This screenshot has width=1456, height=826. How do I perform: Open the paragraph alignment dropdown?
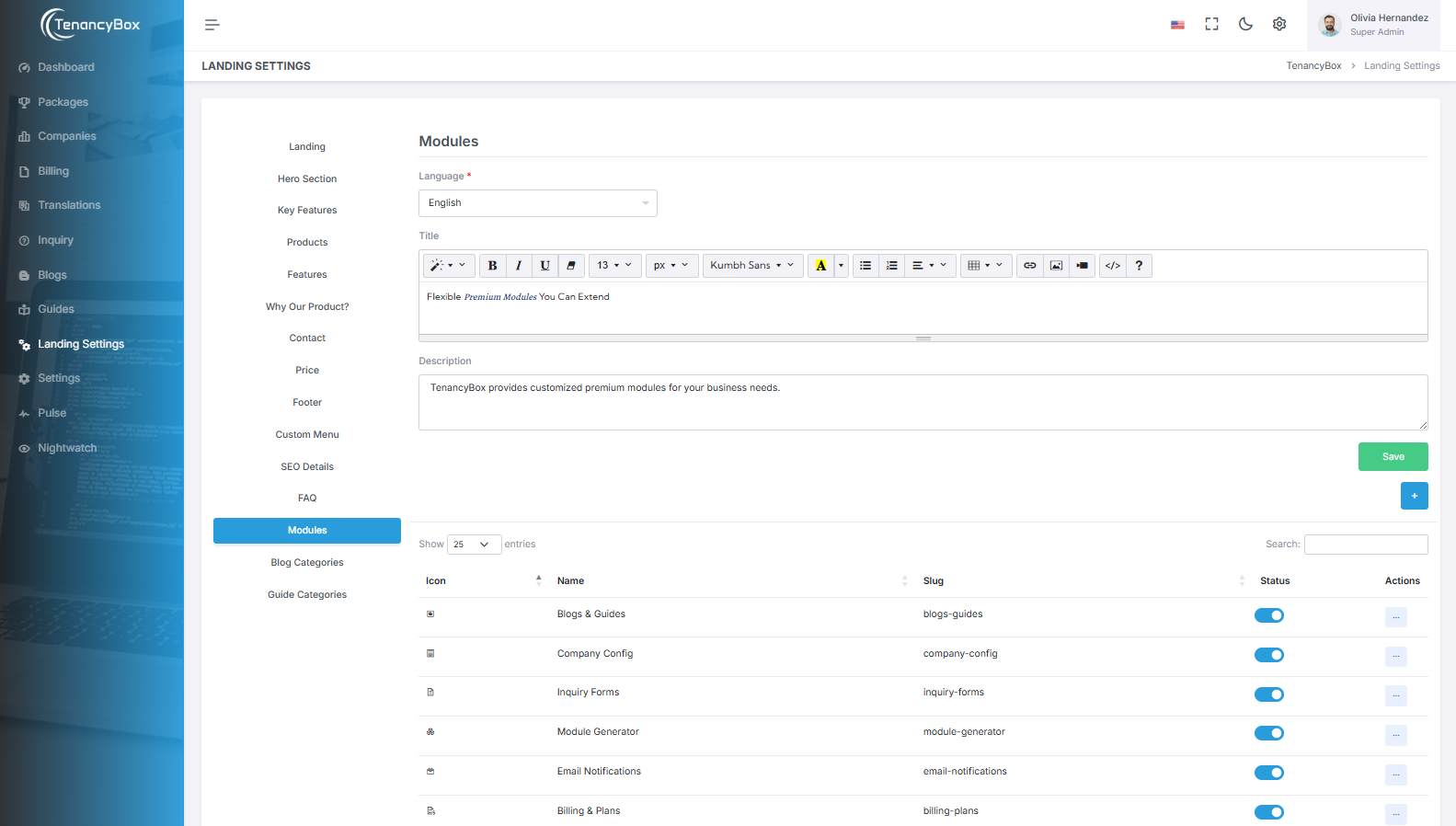coord(931,266)
